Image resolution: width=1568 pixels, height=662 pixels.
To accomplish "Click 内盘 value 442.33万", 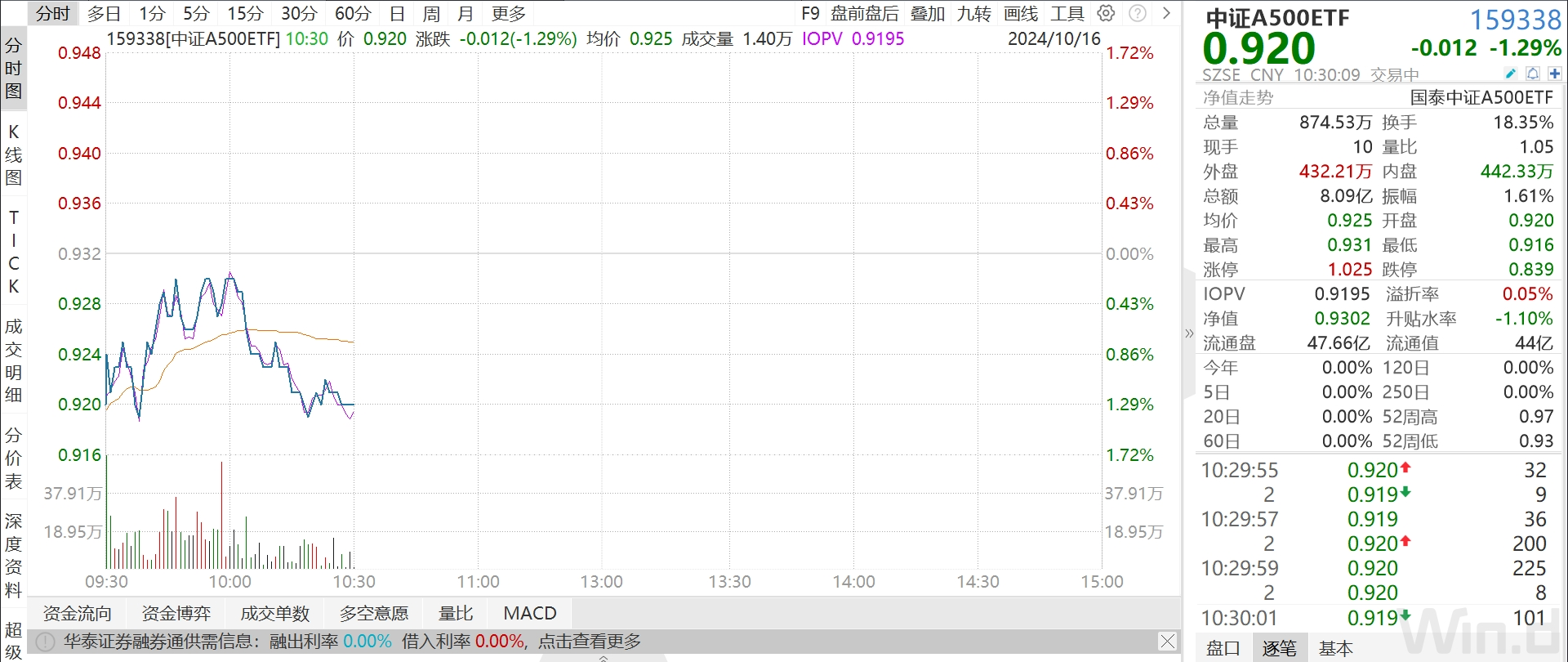I will [1517, 171].
